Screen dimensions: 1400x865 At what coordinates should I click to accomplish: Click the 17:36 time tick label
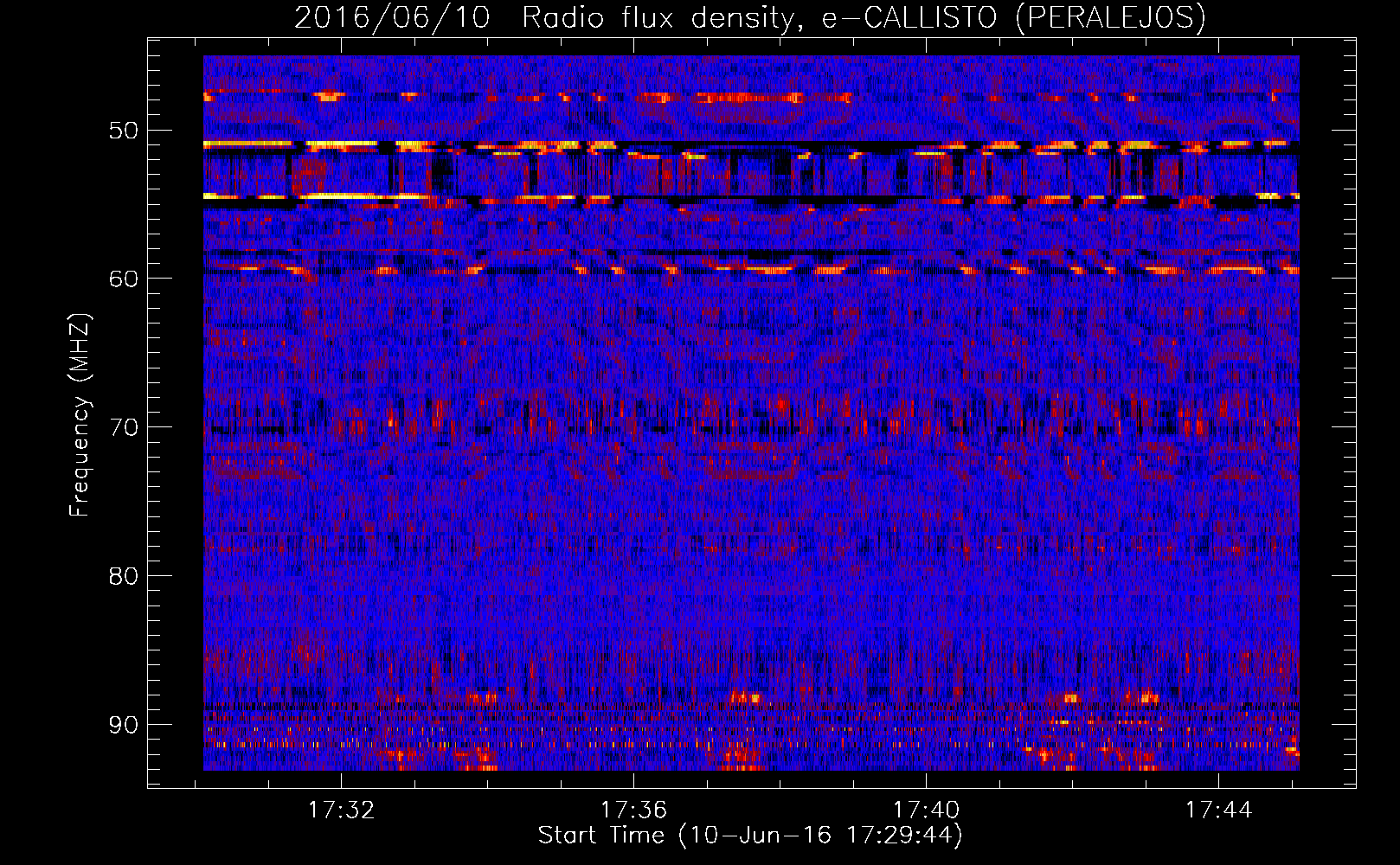634,811
